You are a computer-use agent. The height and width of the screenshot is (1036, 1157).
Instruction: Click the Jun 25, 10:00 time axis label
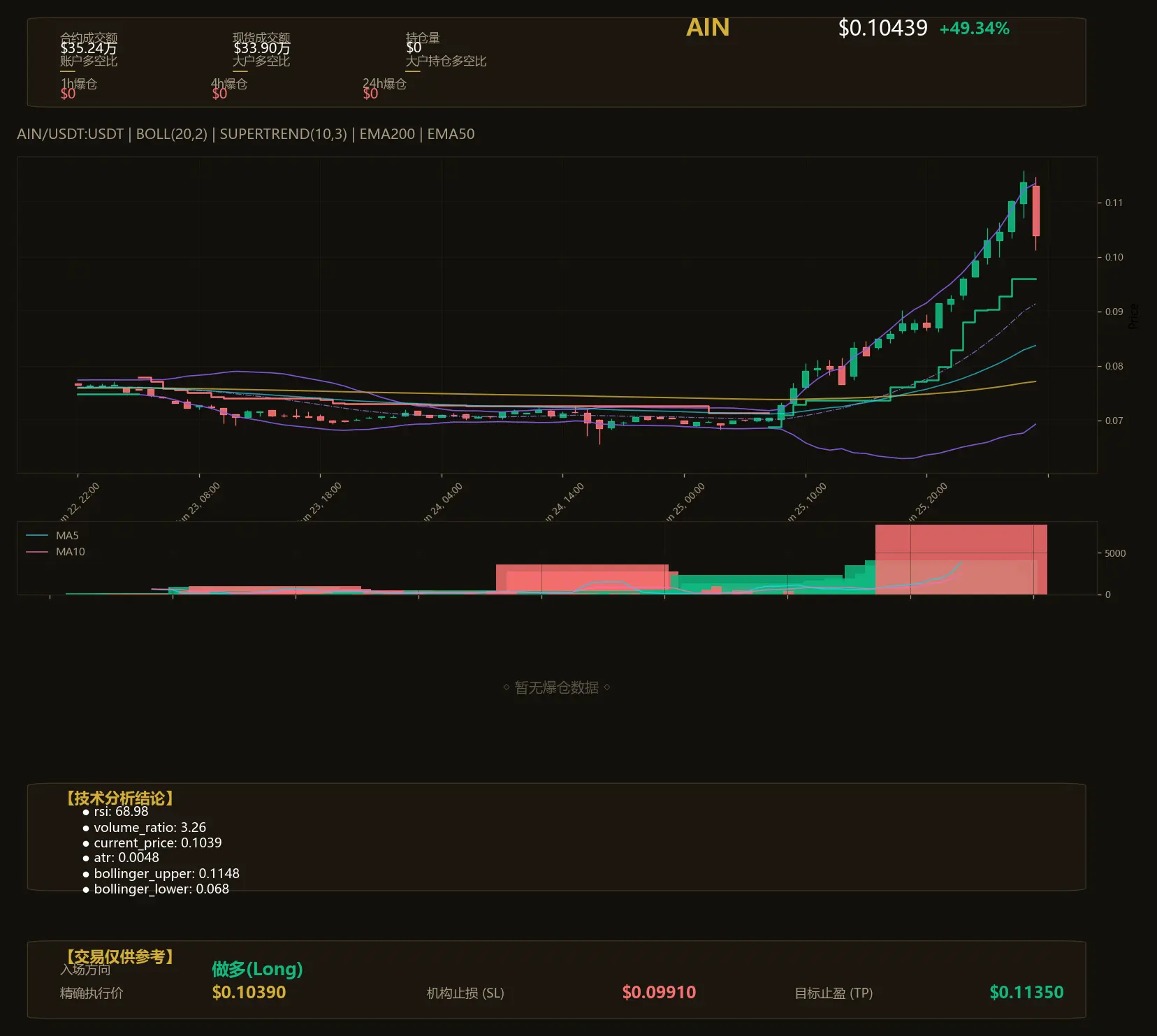[x=807, y=502]
